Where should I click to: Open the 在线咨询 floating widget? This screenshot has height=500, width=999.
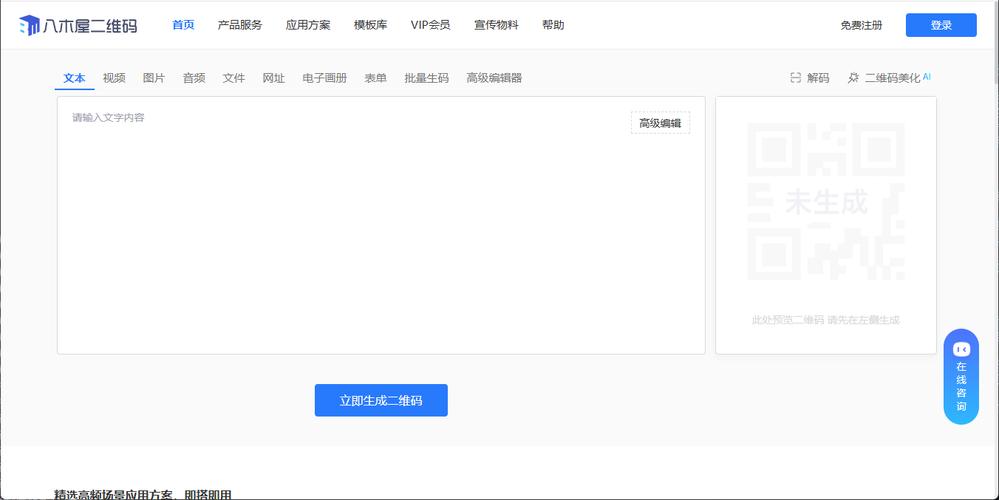pyautogui.click(x=961, y=376)
